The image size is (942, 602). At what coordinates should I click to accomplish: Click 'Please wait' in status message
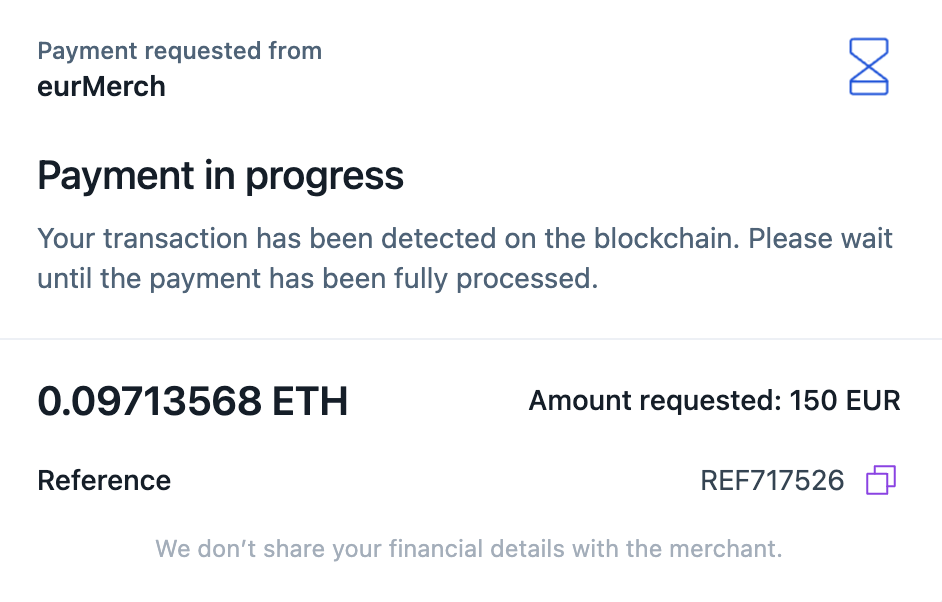click(x=821, y=239)
